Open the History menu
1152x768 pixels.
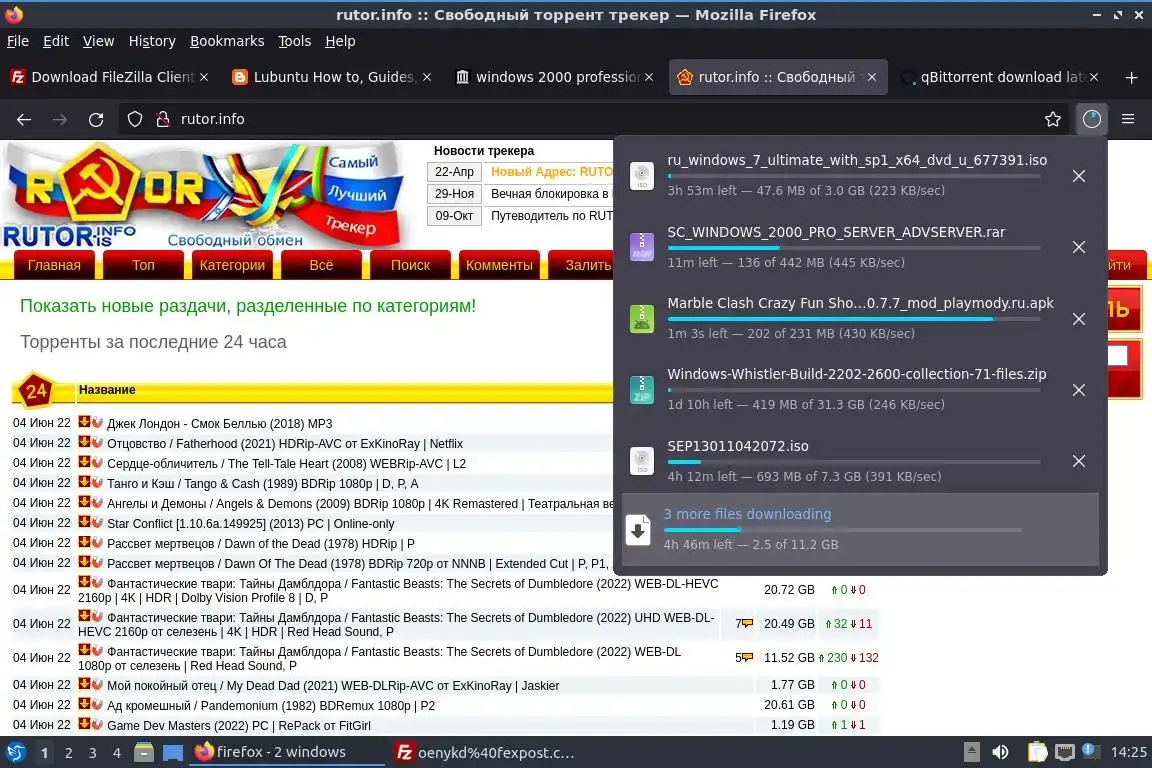coord(152,41)
